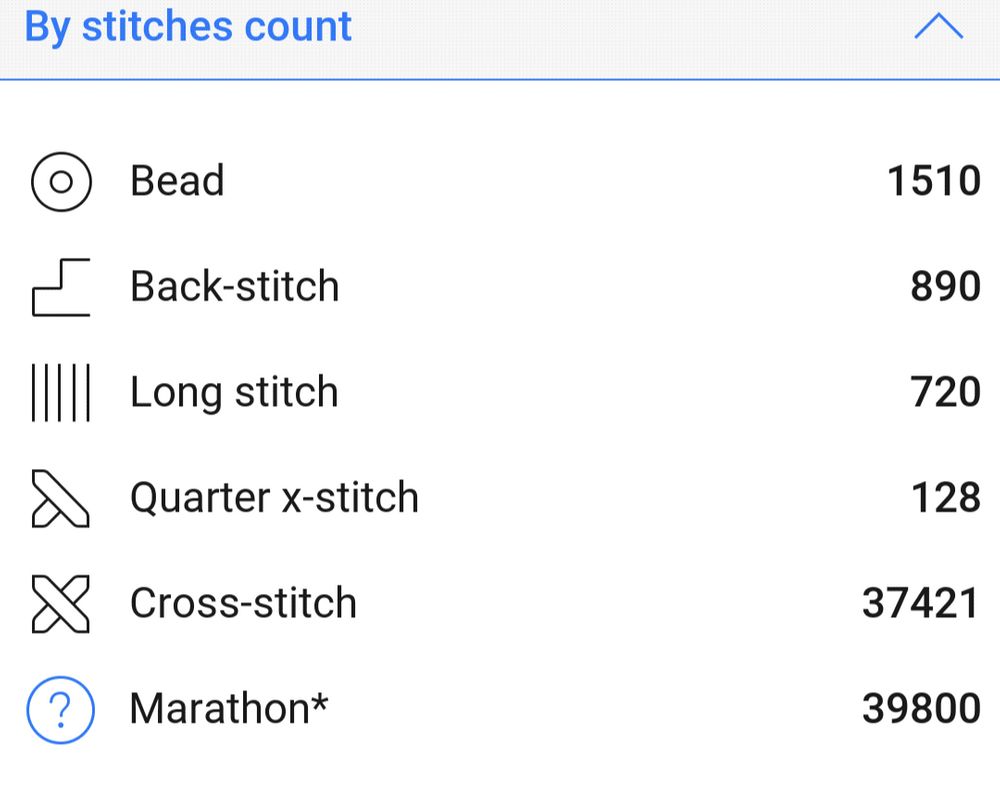Click the Bead circle icon
Viewport: 1000px width, 807px height.
[61, 183]
